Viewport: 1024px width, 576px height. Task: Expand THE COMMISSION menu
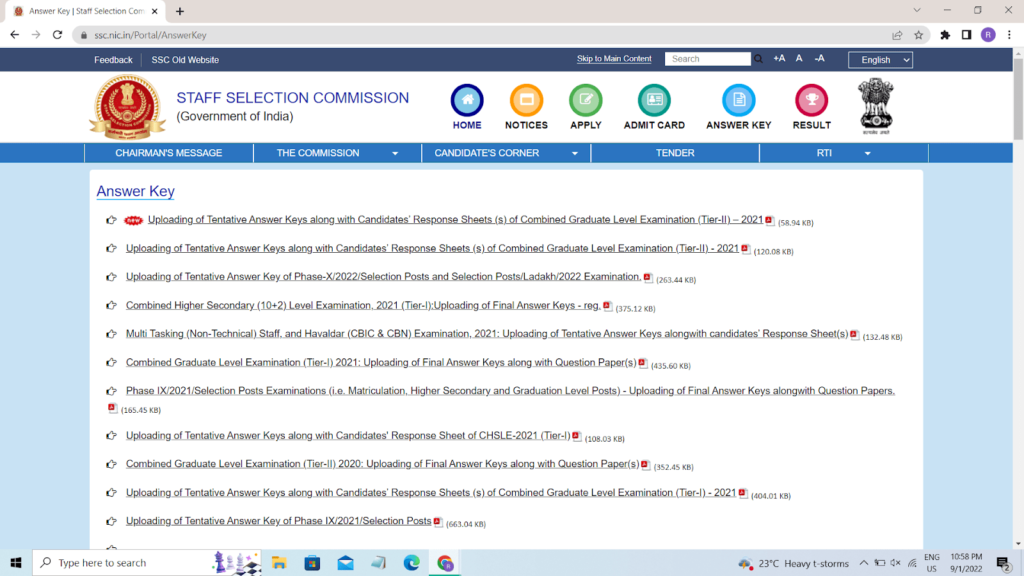[337, 153]
